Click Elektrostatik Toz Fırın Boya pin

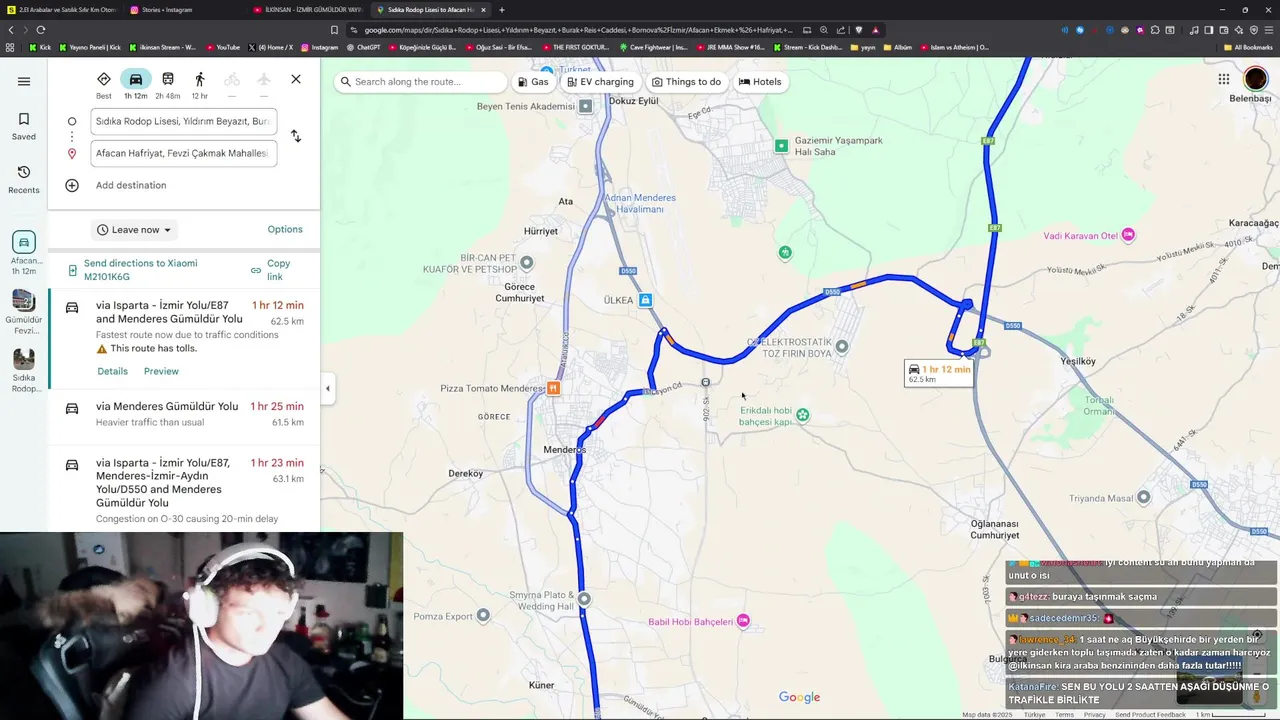coord(842,346)
